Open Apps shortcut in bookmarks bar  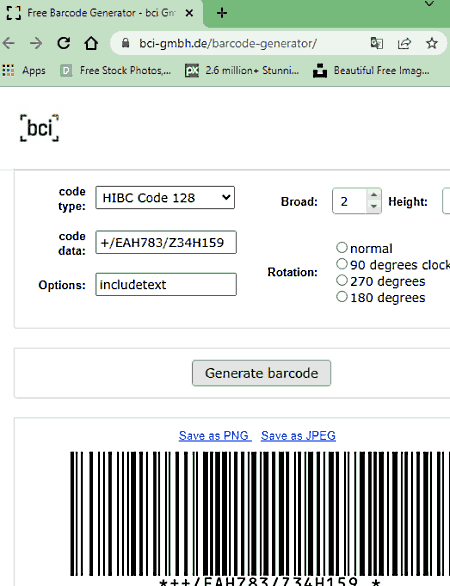tap(24, 70)
